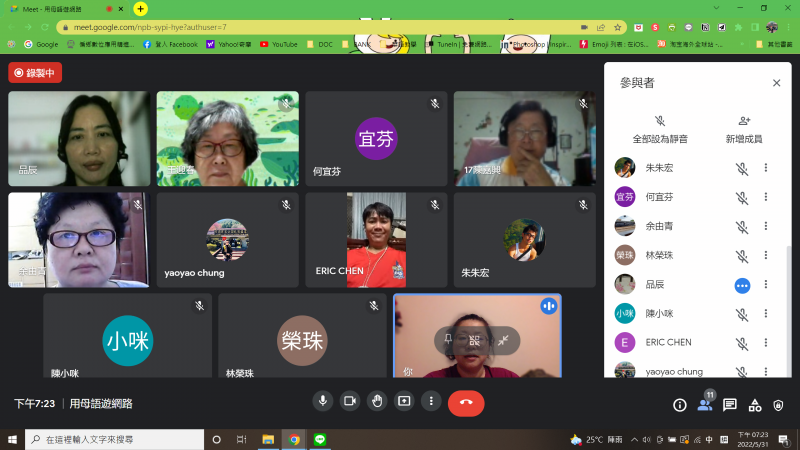Open host controls shield icon
Screen dimensions: 800x450
(778, 405)
